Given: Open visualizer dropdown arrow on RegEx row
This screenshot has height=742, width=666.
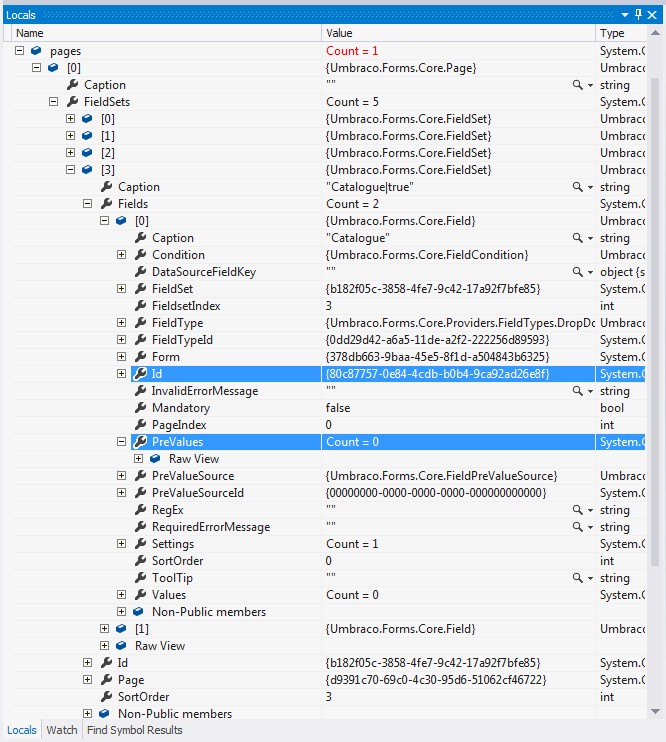Looking at the screenshot, I should pyautogui.click(x=590, y=510).
